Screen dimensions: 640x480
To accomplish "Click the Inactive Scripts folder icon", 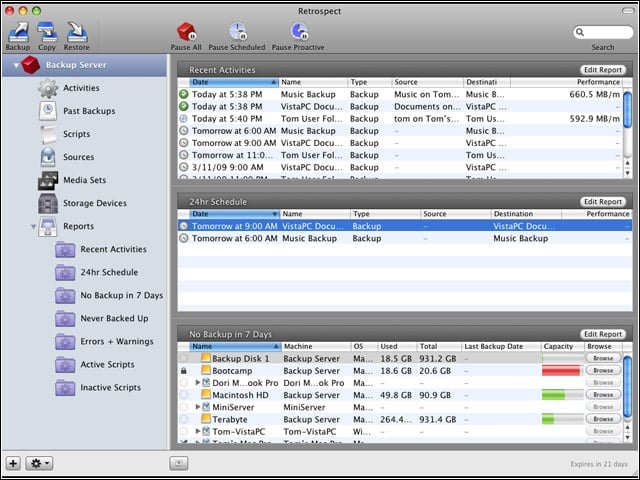I will pyautogui.click(x=65, y=388).
